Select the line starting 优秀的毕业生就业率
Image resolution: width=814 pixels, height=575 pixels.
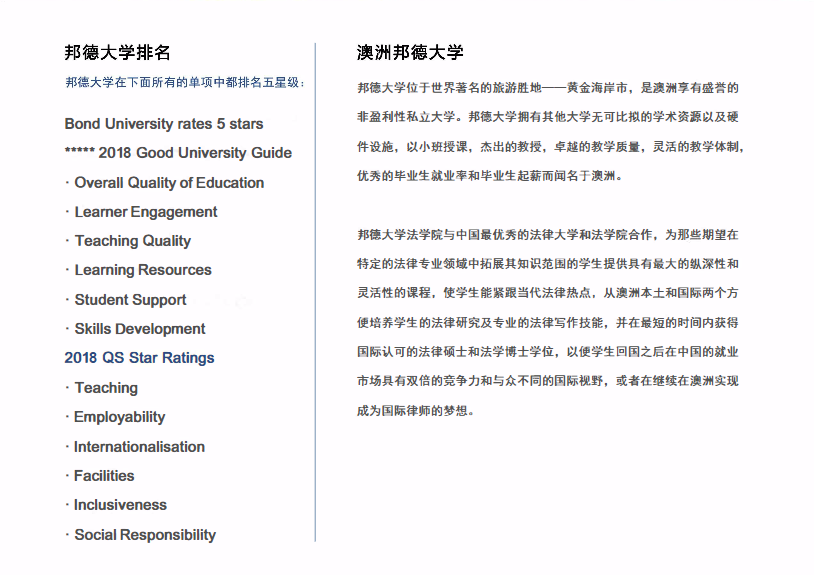(489, 176)
